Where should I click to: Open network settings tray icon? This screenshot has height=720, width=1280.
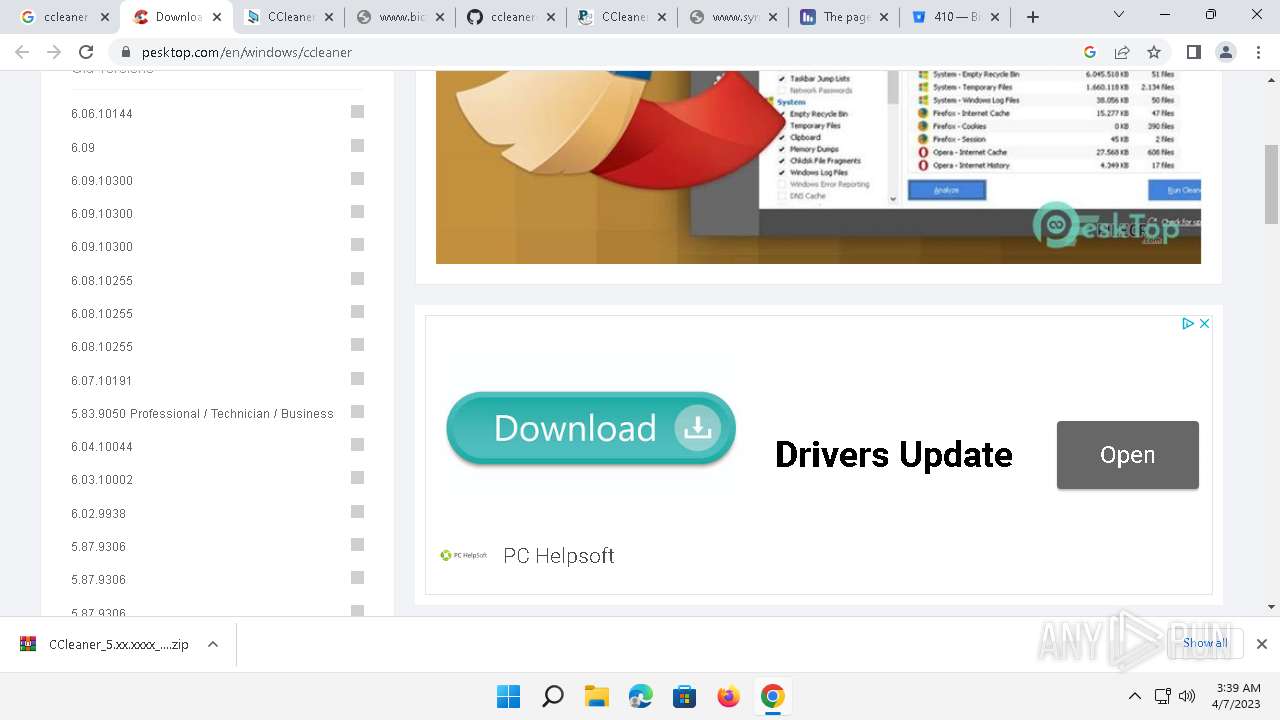pos(1162,696)
